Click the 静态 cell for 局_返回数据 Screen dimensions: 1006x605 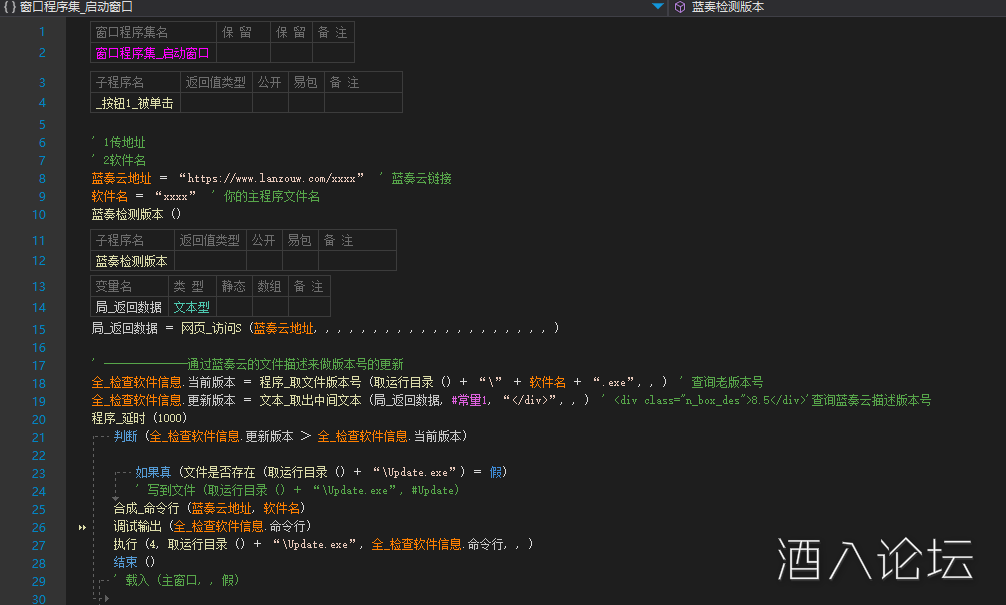coord(234,308)
